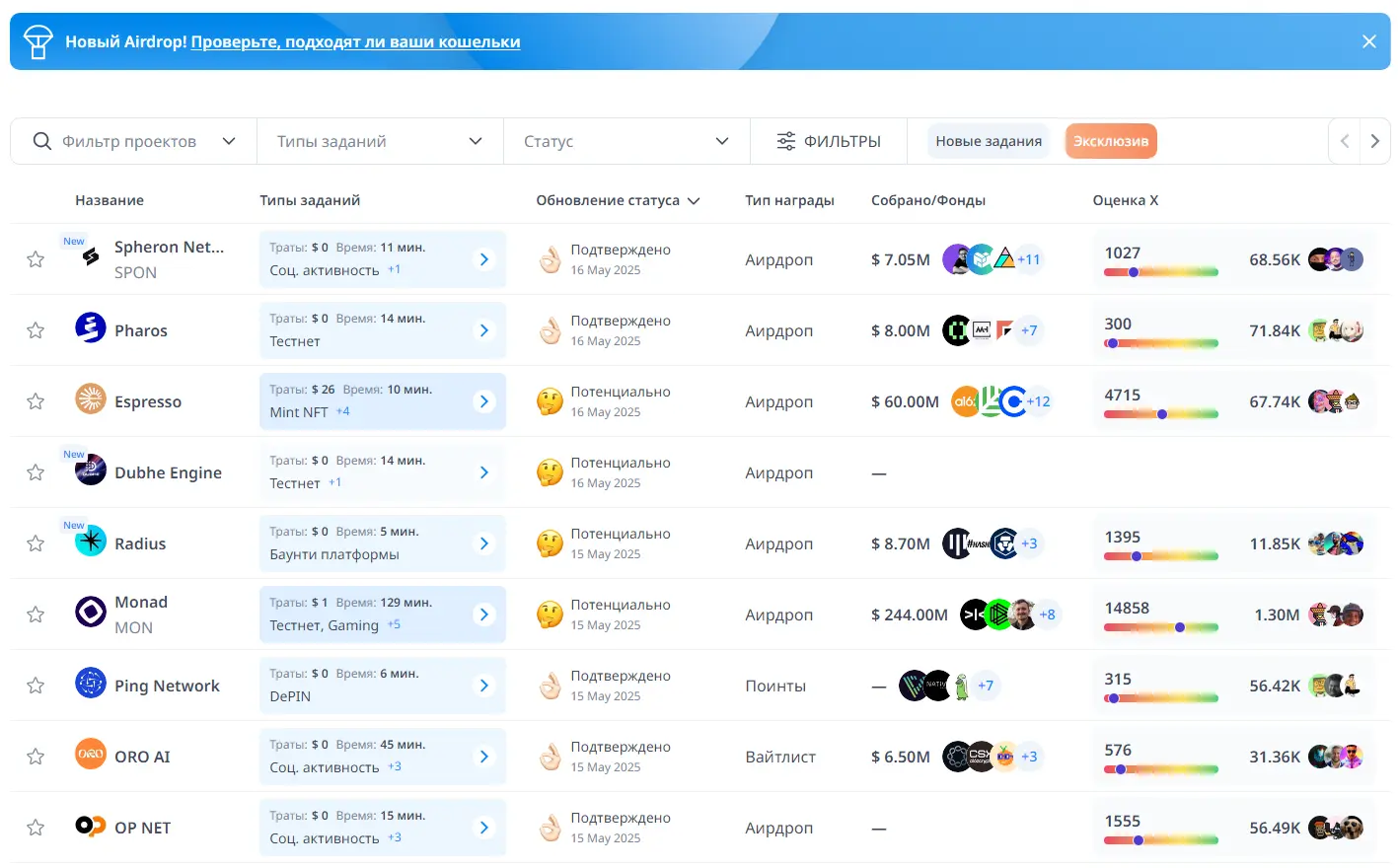The height and width of the screenshot is (868, 1398).
Task: Click the ORO AI logo icon
Action: pyautogui.click(x=91, y=754)
